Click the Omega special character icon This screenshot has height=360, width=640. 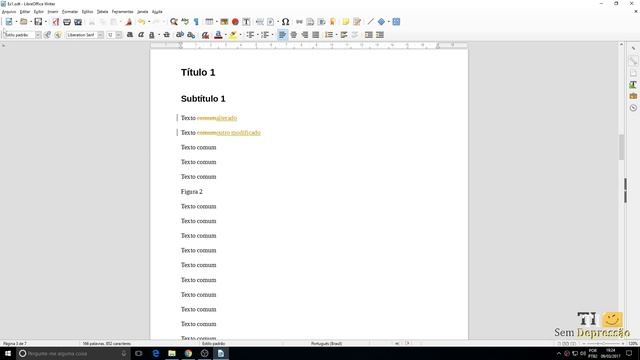[285, 22]
